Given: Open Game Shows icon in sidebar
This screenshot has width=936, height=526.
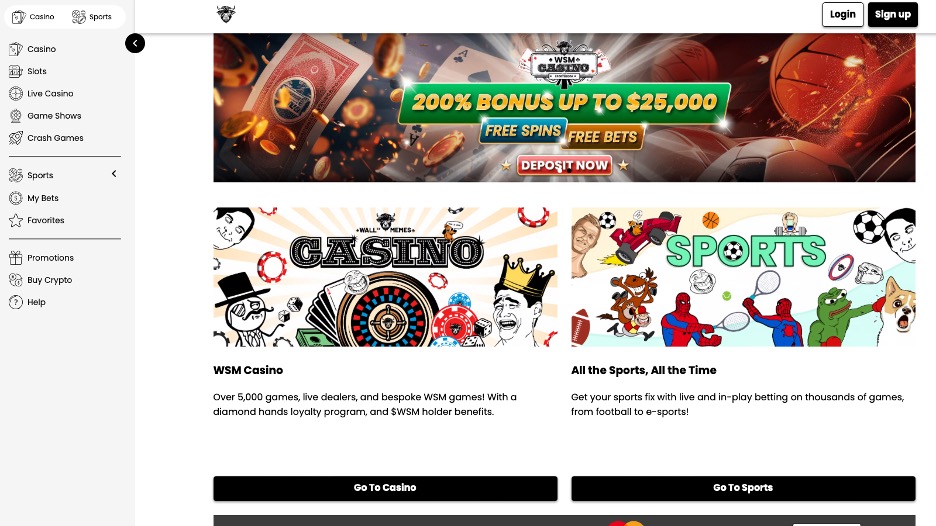Looking at the screenshot, I should tap(16, 116).
